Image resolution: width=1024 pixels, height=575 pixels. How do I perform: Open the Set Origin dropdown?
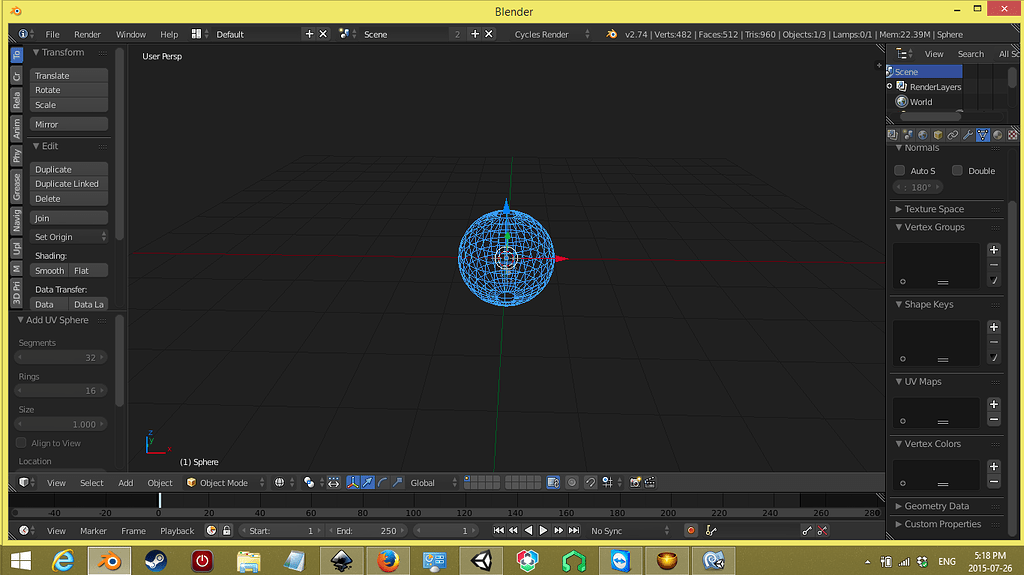[x=69, y=237]
